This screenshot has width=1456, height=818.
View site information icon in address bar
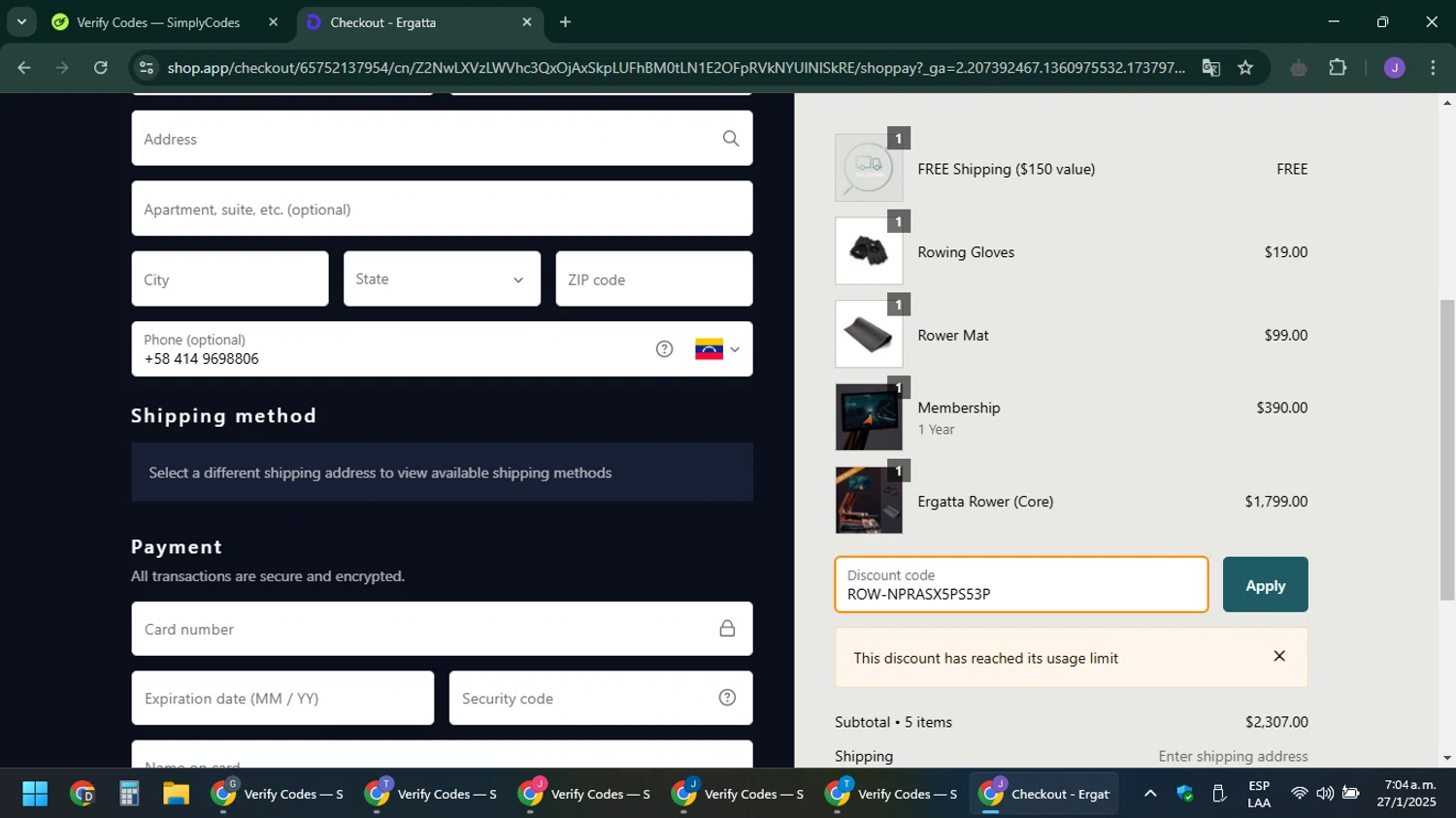pos(147,68)
